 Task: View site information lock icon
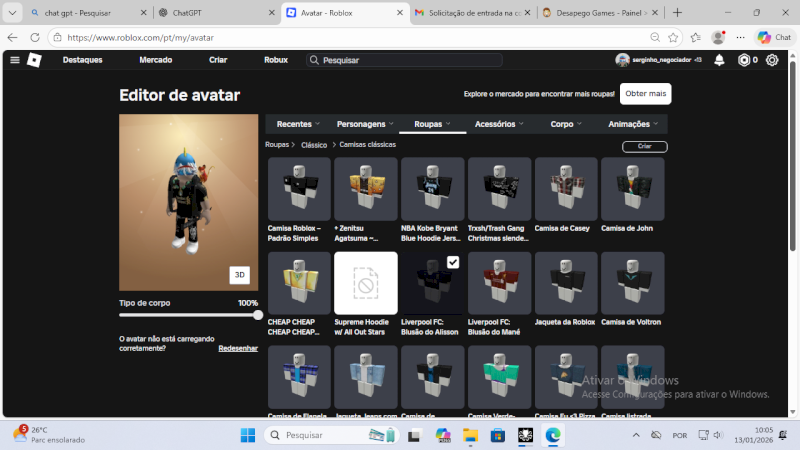pyautogui.click(x=58, y=37)
